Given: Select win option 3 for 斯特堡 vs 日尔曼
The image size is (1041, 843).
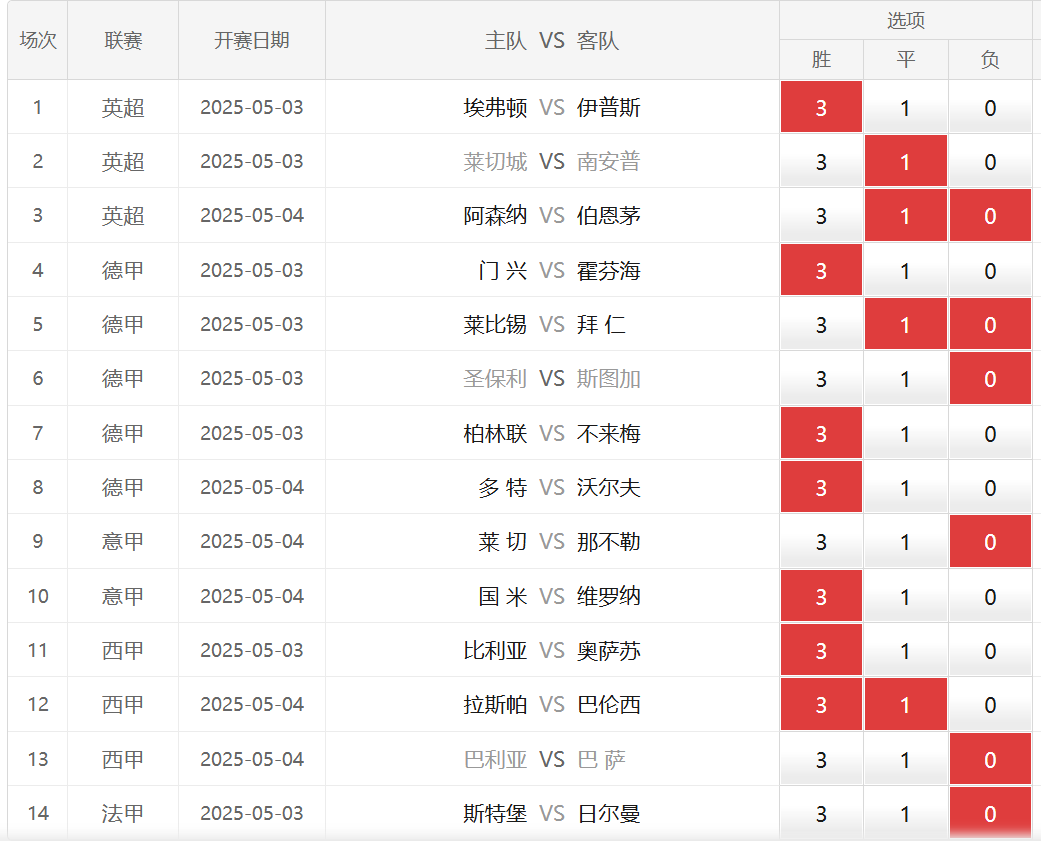Looking at the screenshot, I should (821, 813).
